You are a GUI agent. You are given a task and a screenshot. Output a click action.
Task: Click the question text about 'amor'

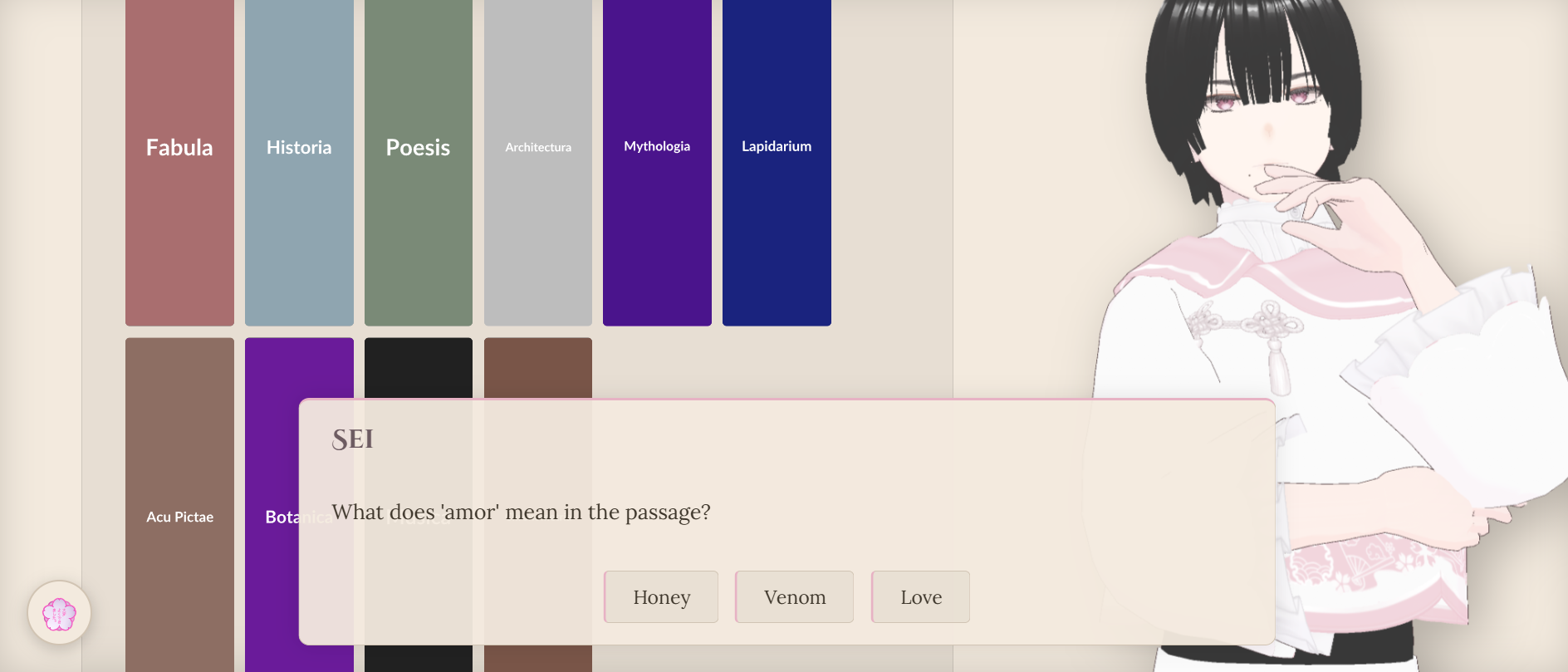[521, 512]
